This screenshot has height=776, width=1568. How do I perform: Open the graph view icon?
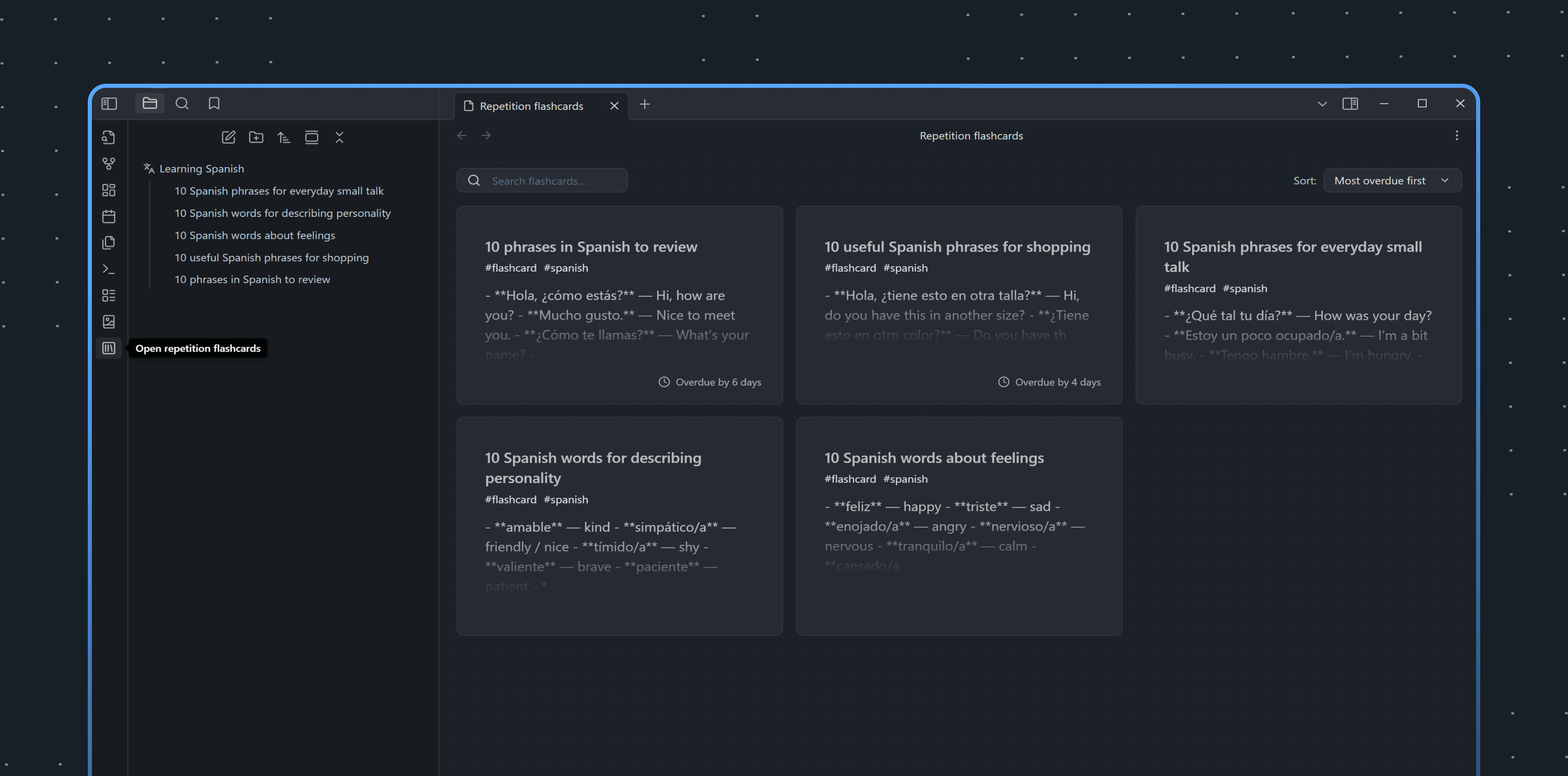coord(108,164)
